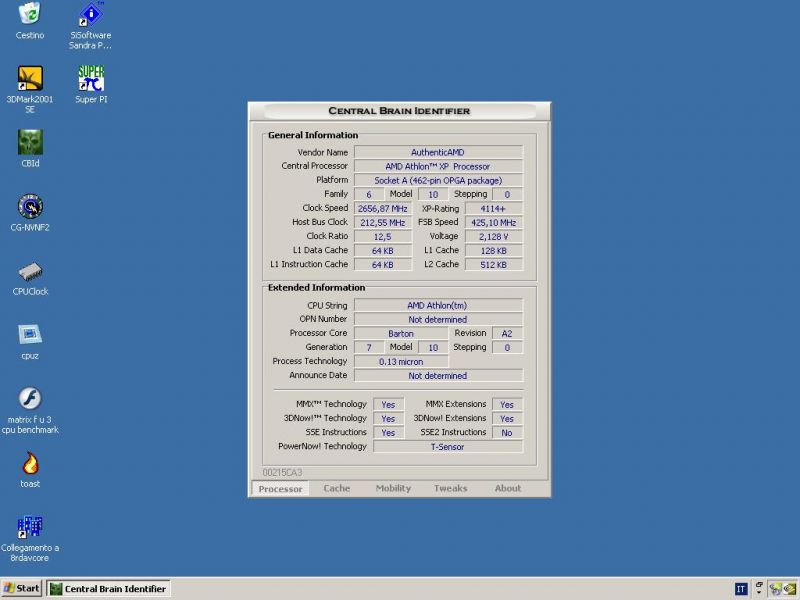800x600 pixels.
Task: Click the Generation 7 value
Action: [x=369, y=347]
